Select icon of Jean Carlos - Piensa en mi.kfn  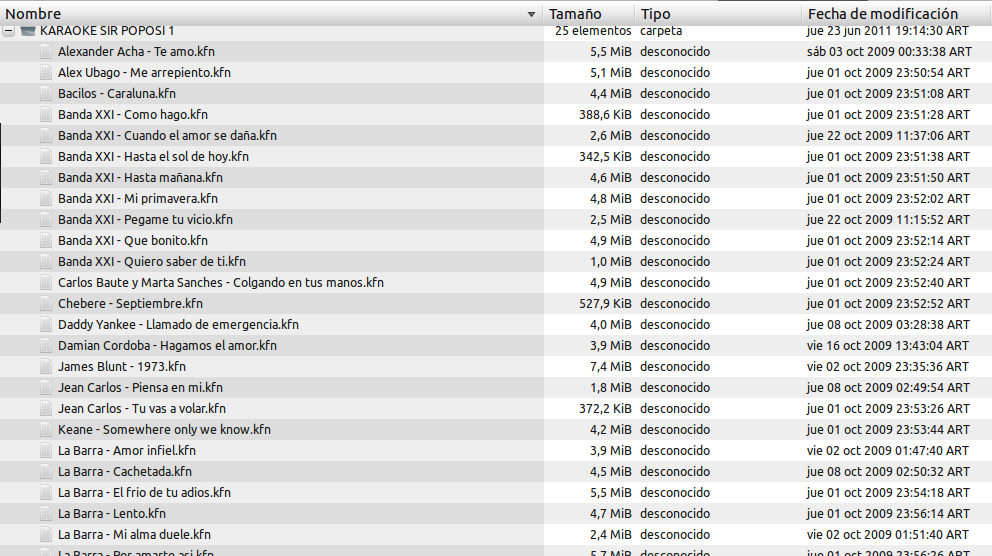(46, 388)
